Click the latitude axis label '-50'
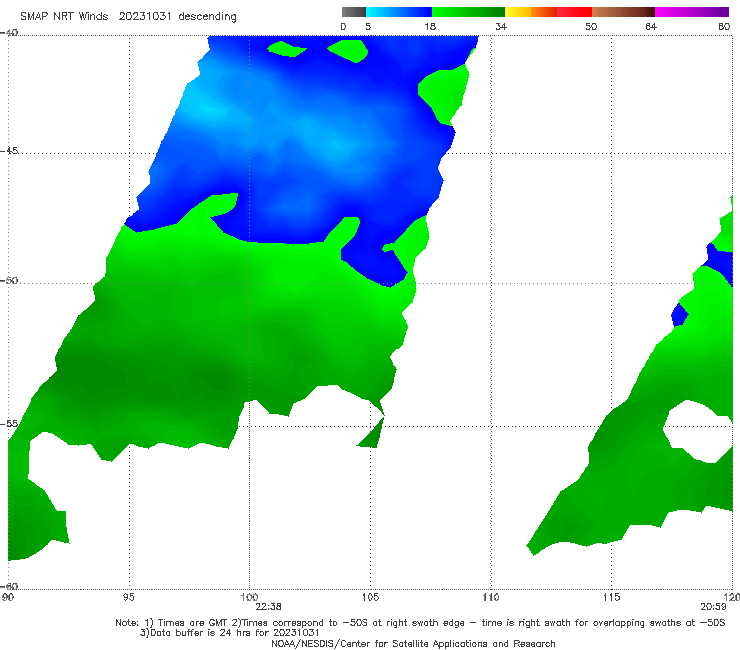The width and height of the screenshot is (740, 650). [x=9, y=281]
